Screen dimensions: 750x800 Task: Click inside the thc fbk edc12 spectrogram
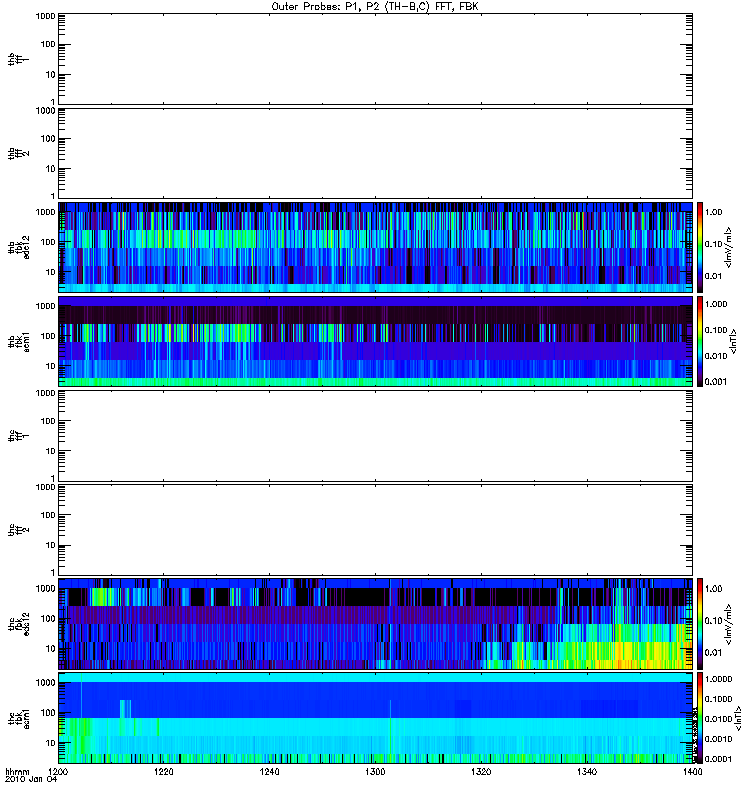click(x=376, y=623)
